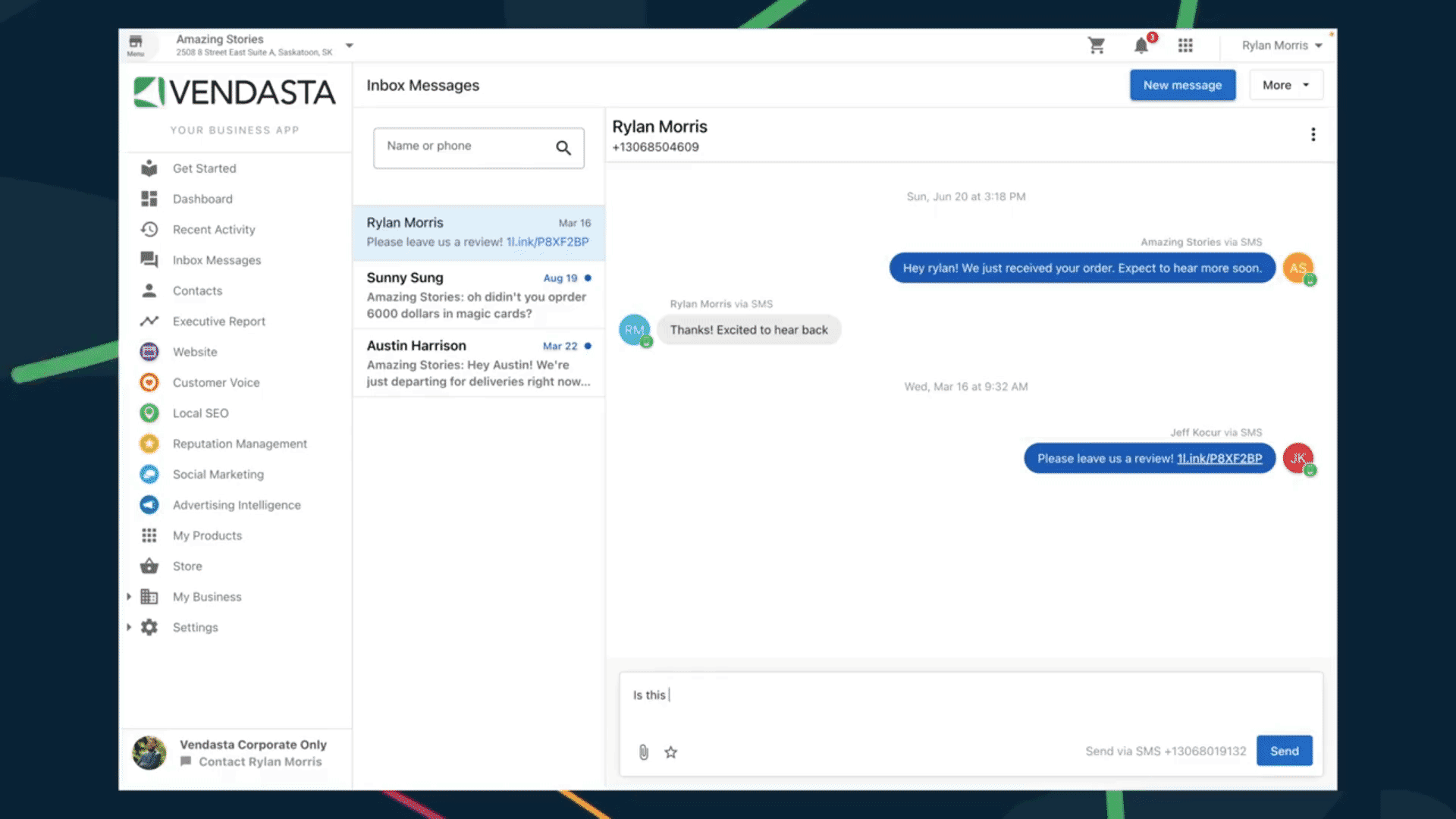Click the Social Marketing sidebar icon
The height and width of the screenshot is (819, 1456).
tap(148, 474)
